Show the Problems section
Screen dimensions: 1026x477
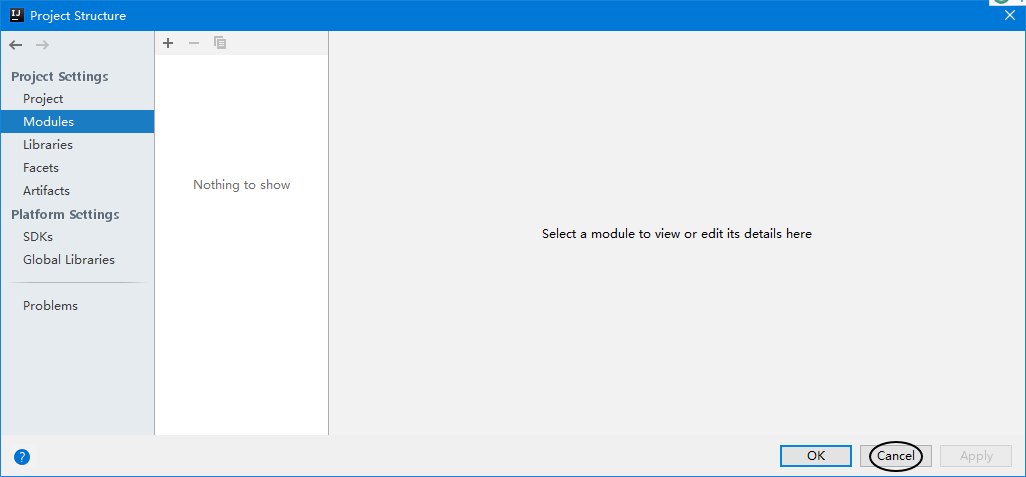50,306
